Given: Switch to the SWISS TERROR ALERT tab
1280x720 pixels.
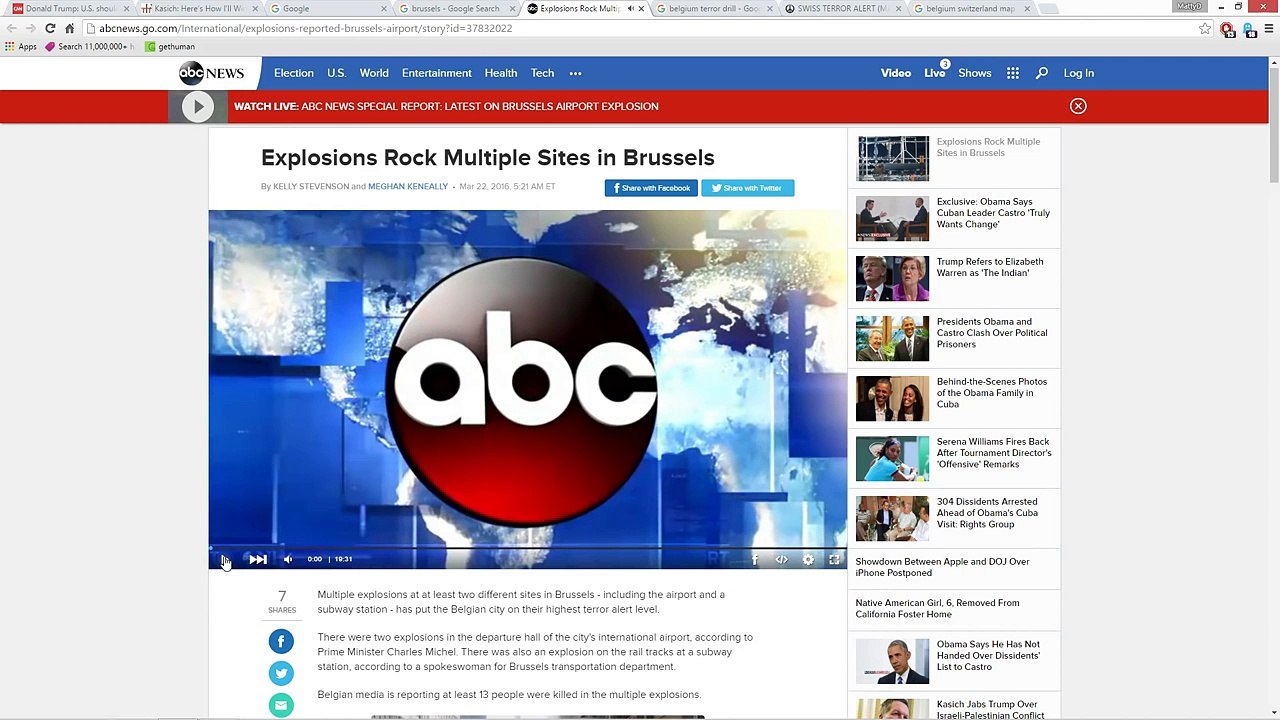Looking at the screenshot, I should [x=842, y=9].
